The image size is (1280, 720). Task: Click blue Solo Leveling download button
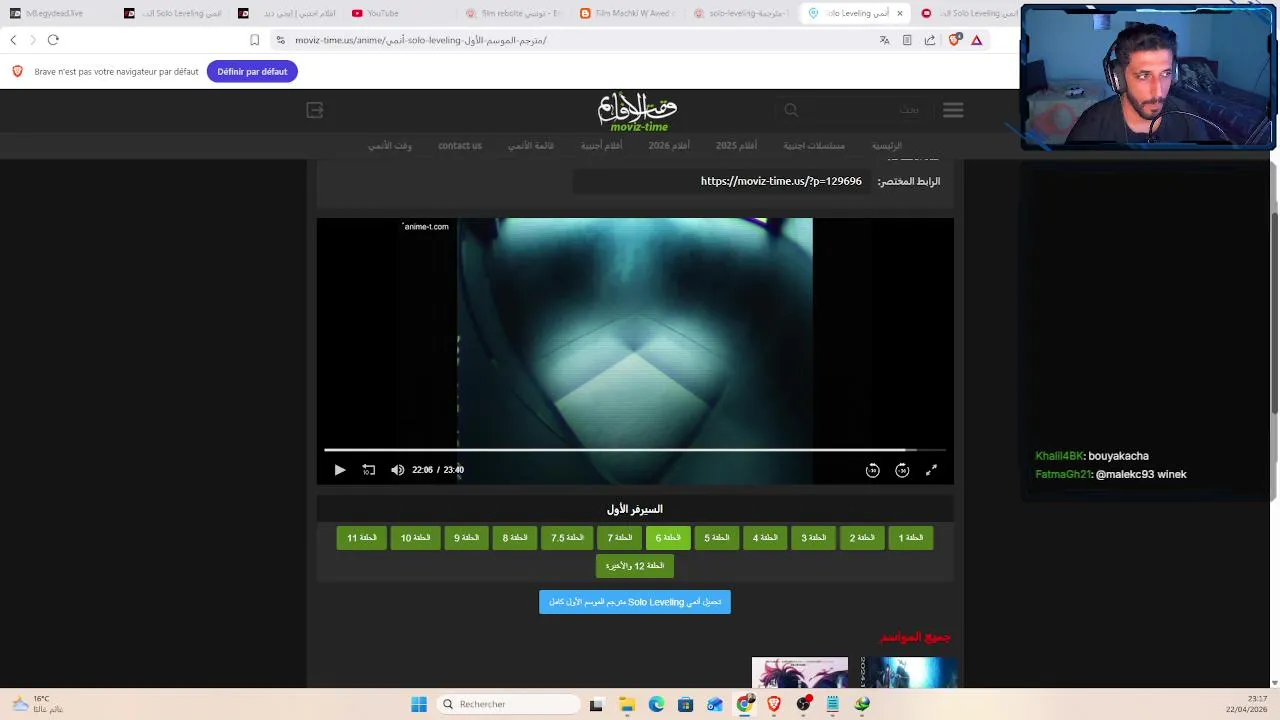[x=635, y=602]
